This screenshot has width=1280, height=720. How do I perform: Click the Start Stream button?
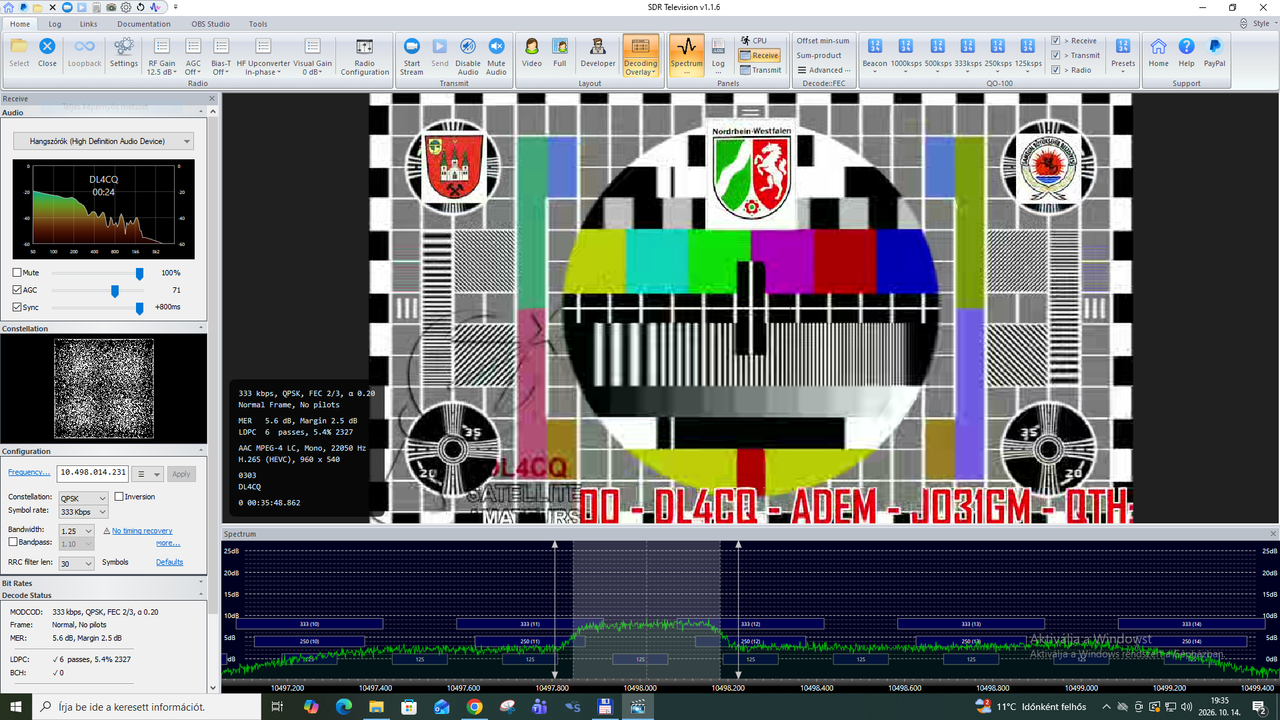(x=411, y=57)
